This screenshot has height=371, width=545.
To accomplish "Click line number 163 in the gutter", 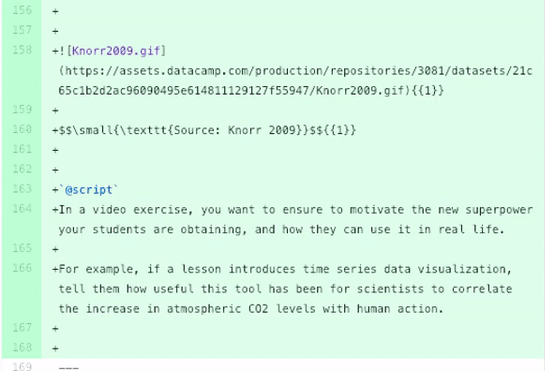I will click(x=22, y=189).
